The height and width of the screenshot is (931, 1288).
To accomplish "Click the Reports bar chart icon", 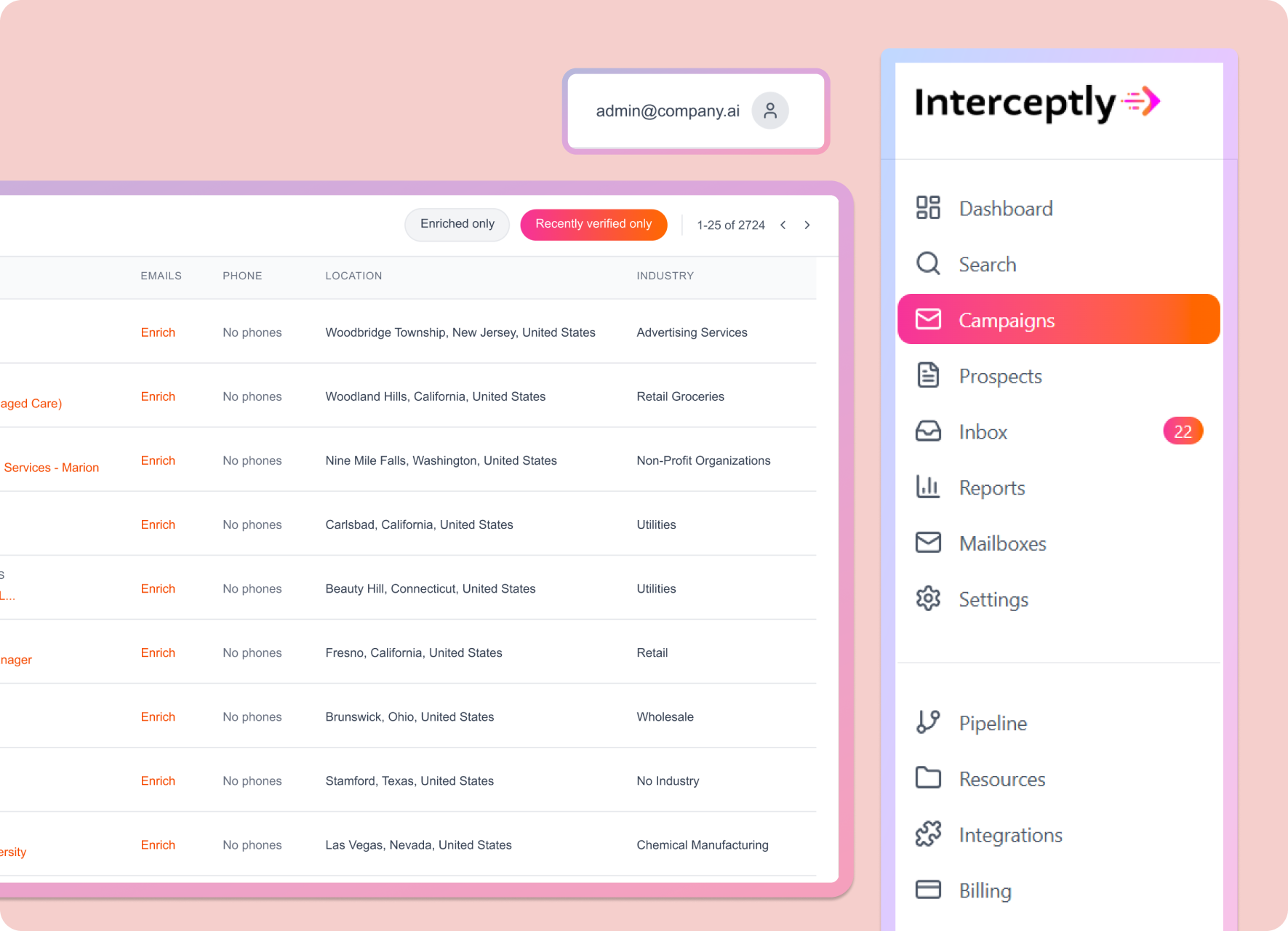I will point(928,487).
